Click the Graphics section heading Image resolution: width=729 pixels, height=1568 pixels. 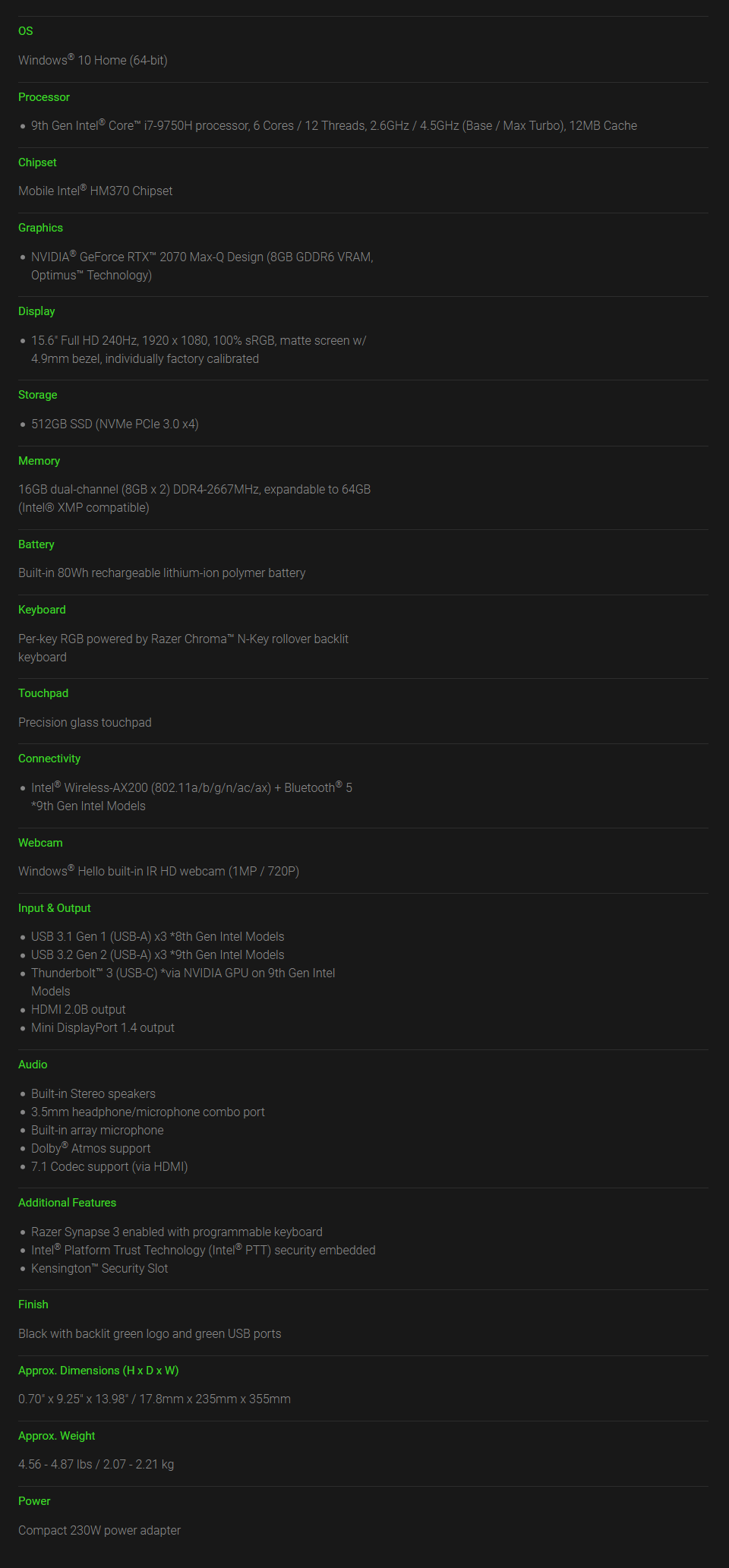click(x=40, y=228)
